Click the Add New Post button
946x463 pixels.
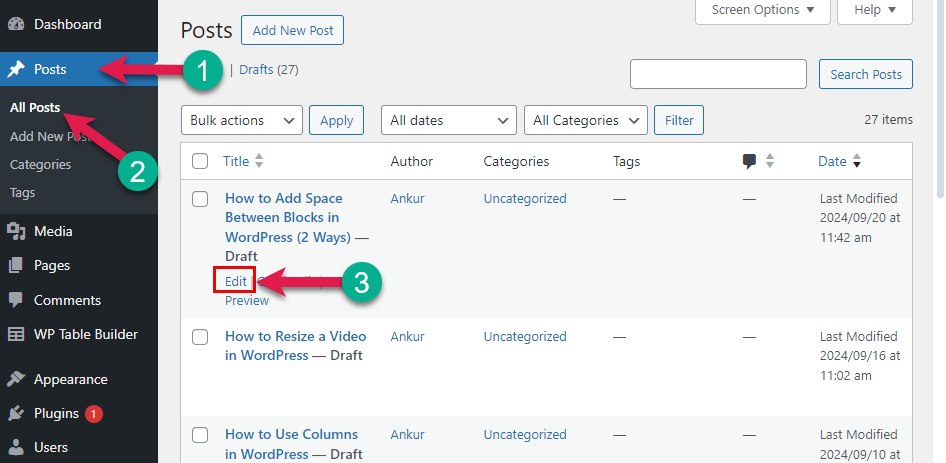(x=293, y=30)
